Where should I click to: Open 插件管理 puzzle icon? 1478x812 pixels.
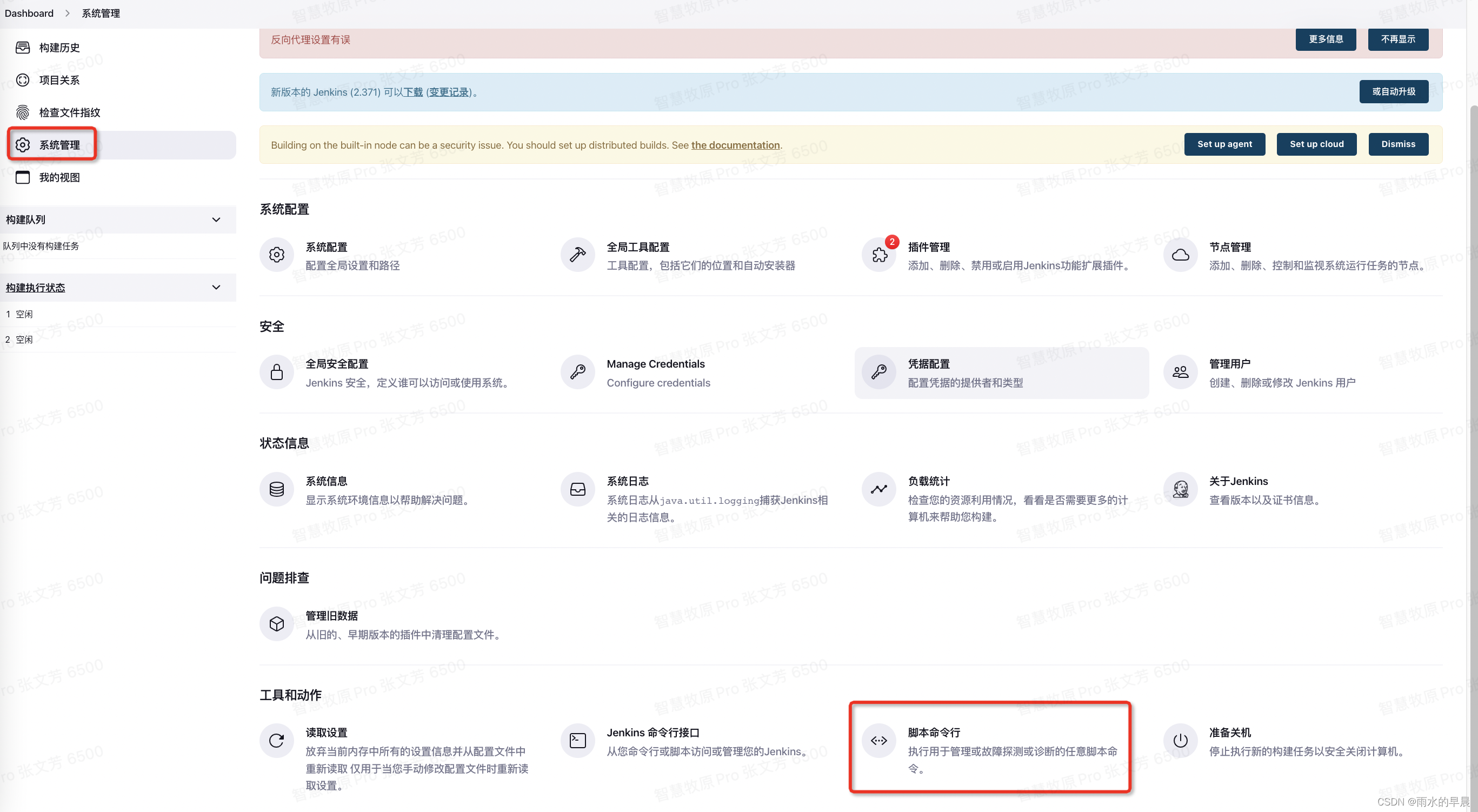click(879, 255)
